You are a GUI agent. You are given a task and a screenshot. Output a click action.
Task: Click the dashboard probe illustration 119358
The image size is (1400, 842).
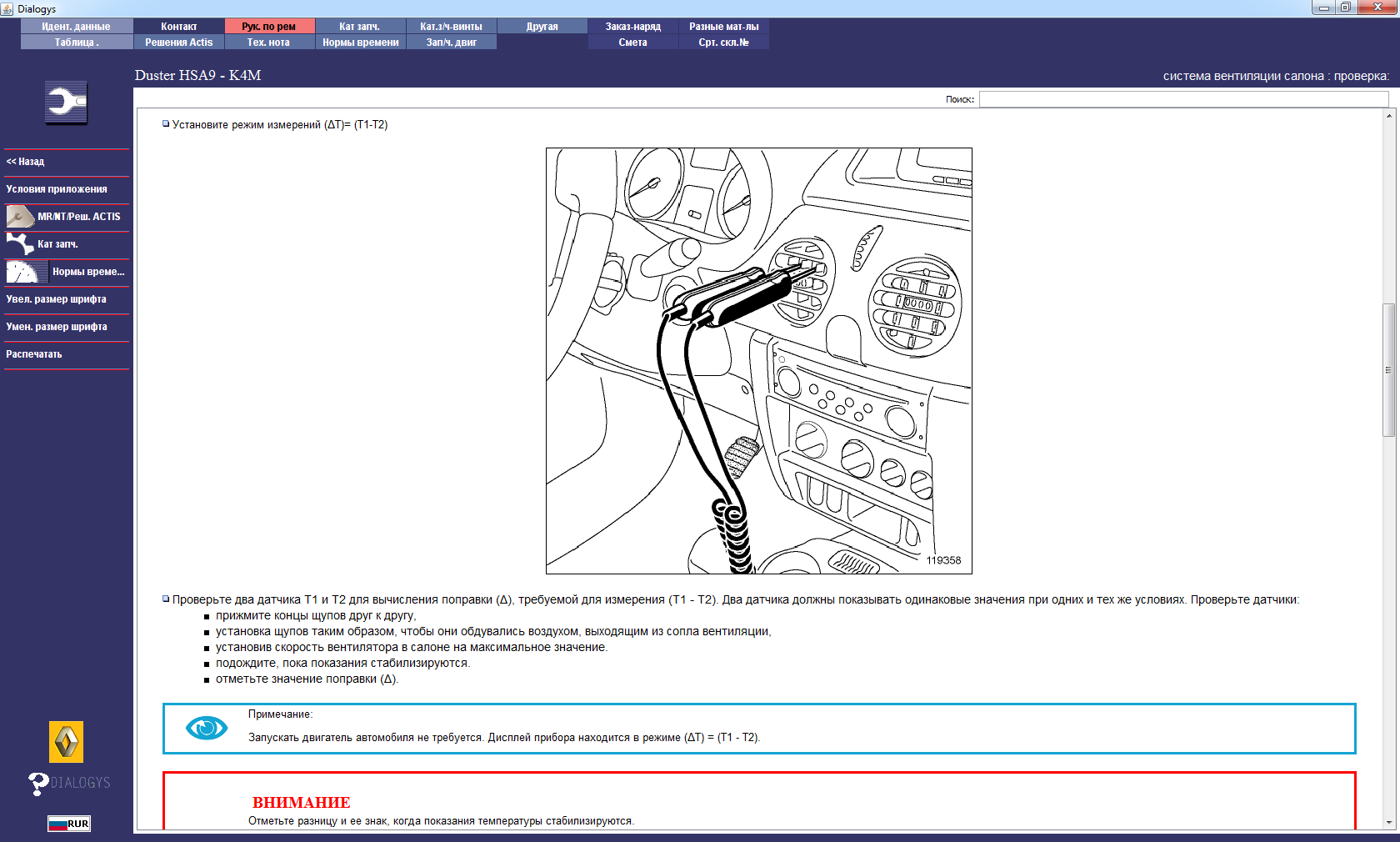(759, 361)
